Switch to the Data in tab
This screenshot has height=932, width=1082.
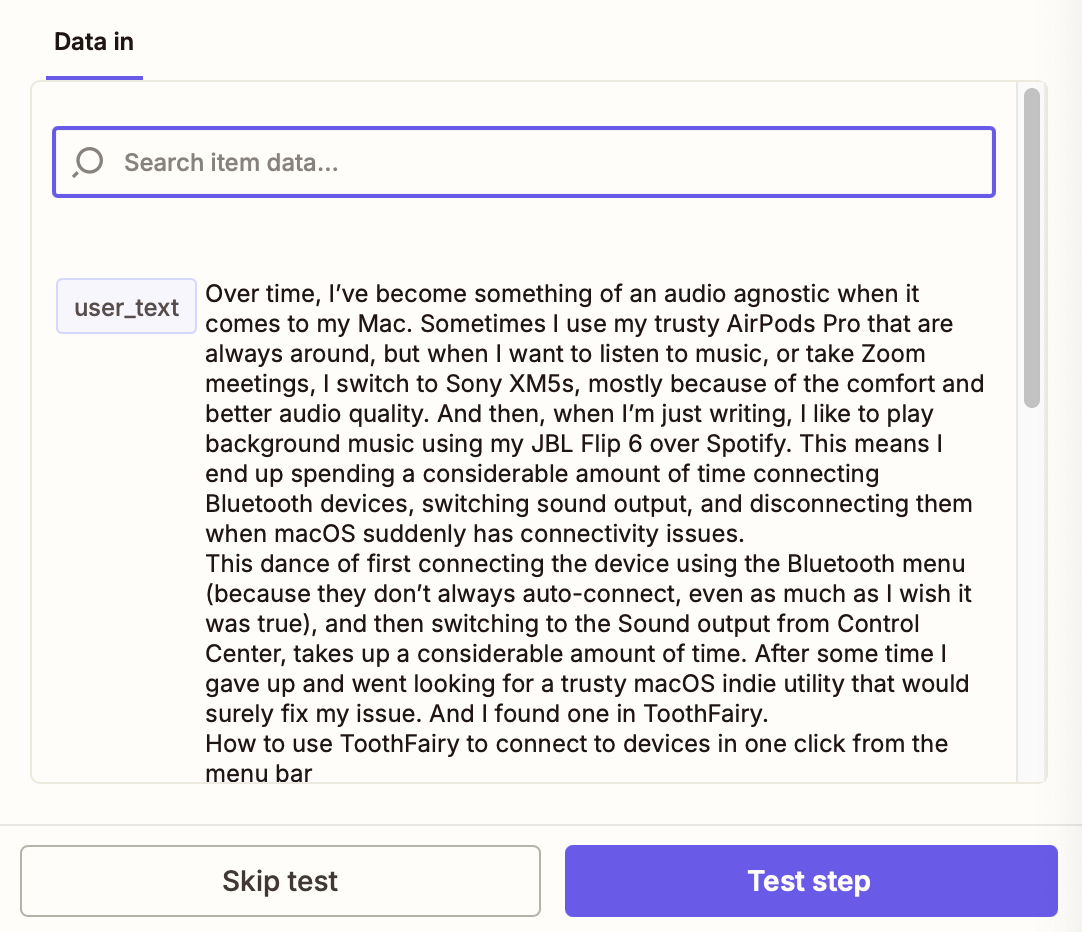[x=94, y=42]
